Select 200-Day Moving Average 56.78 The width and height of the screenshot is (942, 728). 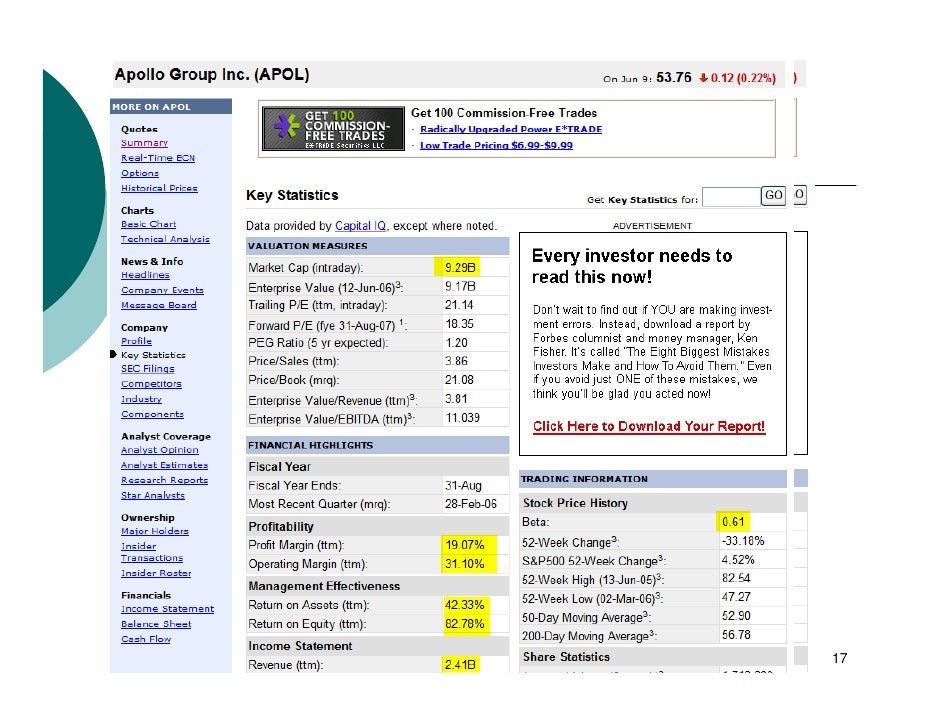(x=736, y=635)
